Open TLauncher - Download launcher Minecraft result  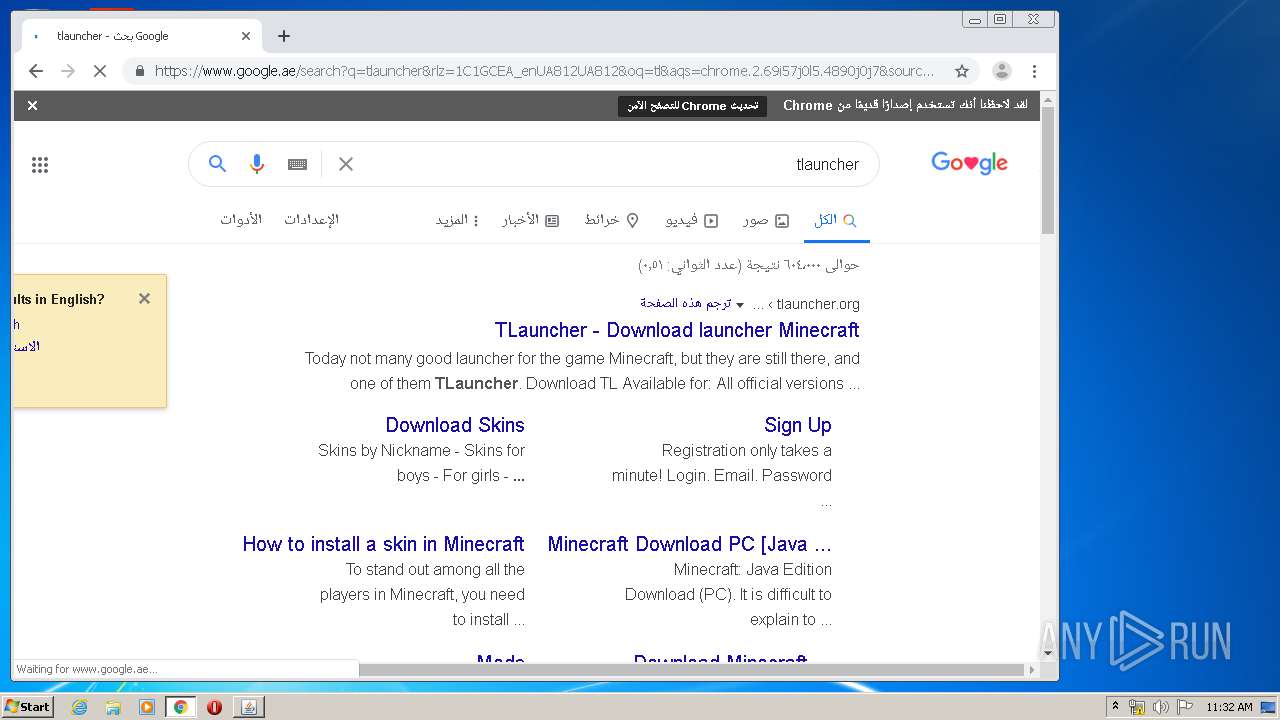677,330
